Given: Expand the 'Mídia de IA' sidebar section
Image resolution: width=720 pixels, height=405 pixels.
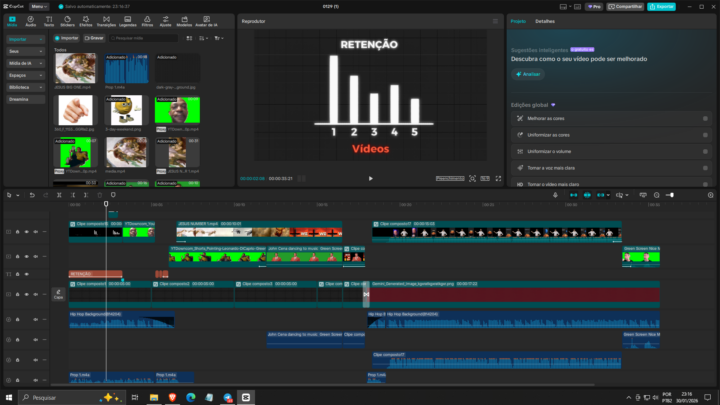Looking at the screenshot, I should (25, 62).
